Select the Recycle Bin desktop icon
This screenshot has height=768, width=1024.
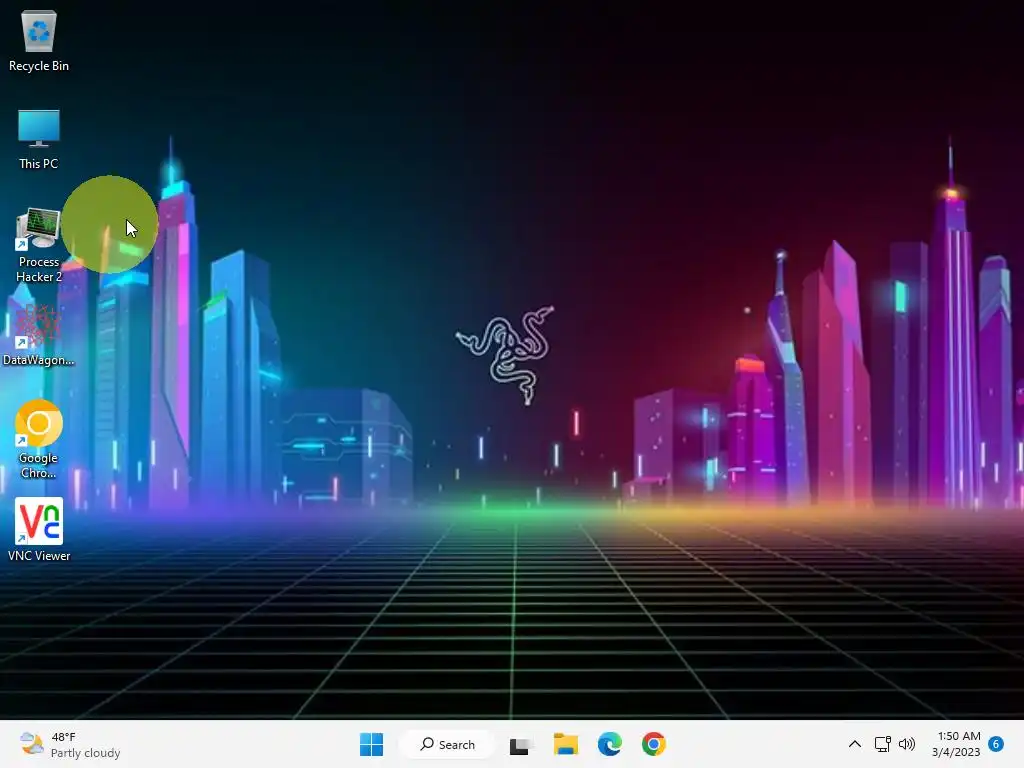(x=39, y=41)
